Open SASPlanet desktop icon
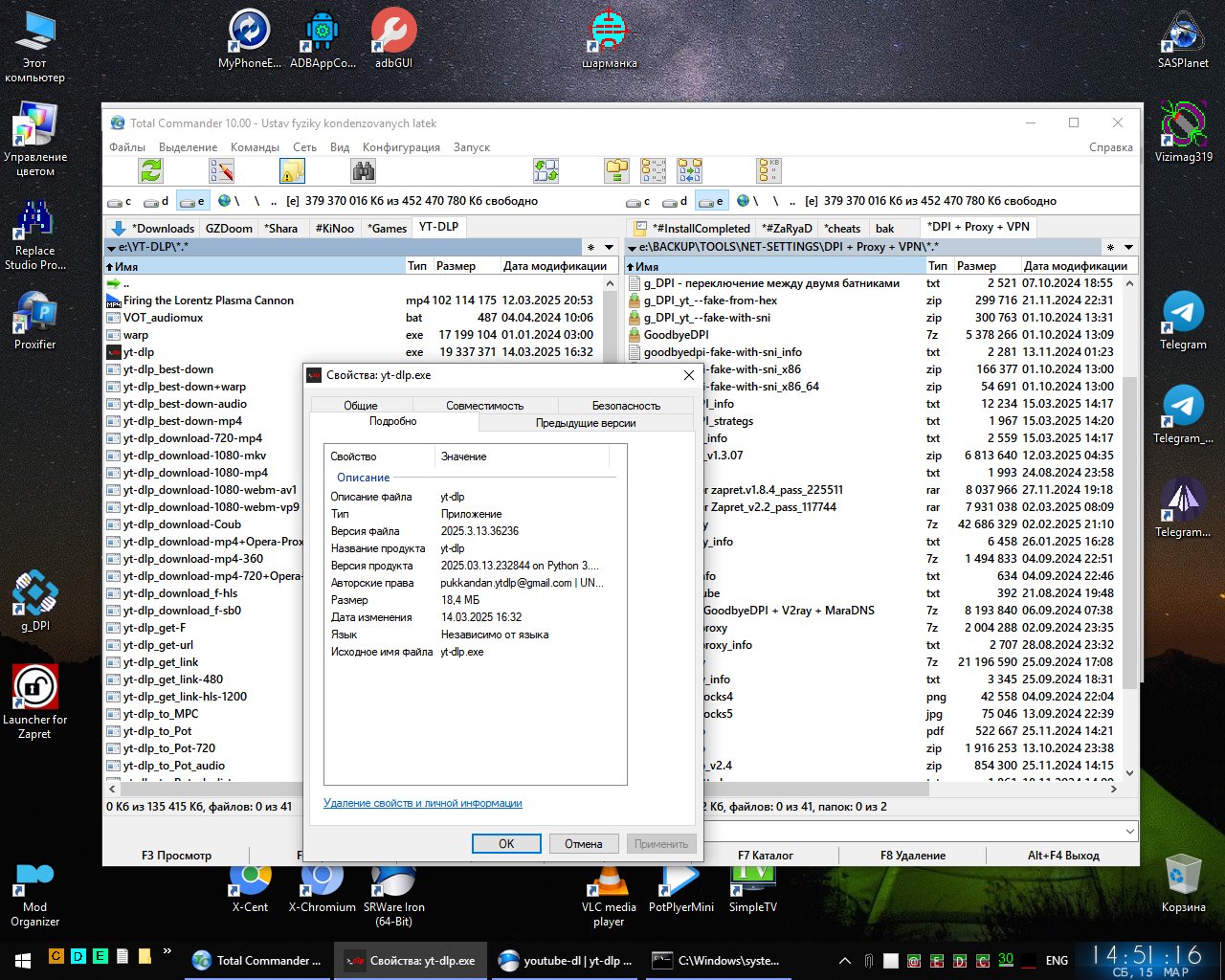Image resolution: width=1225 pixels, height=980 pixels. coord(1183,40)
